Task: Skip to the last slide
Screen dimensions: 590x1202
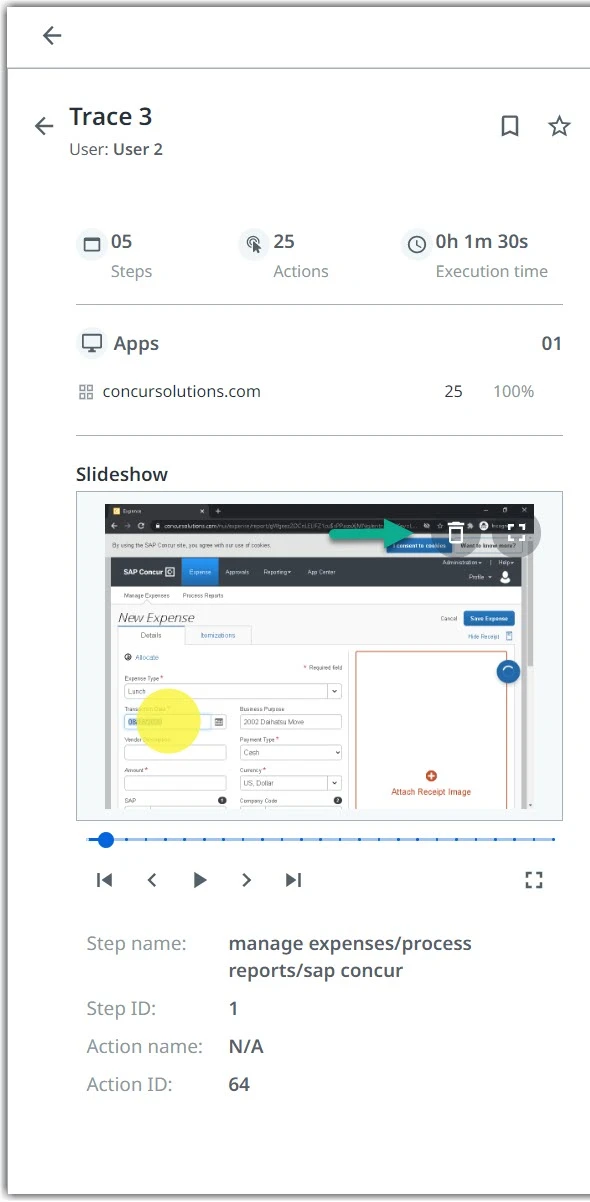Action: point(293,880)
